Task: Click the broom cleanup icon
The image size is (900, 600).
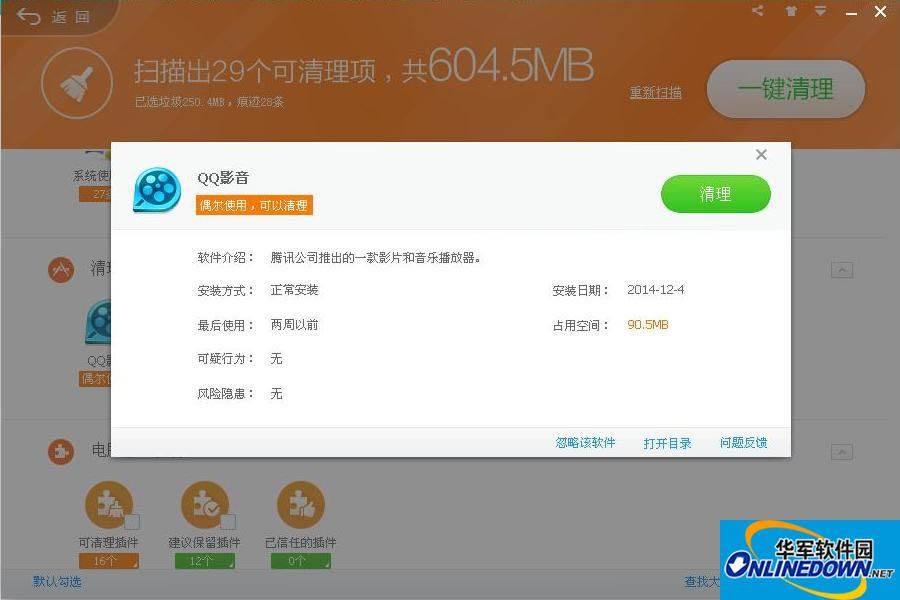Action: pos(77,84)
